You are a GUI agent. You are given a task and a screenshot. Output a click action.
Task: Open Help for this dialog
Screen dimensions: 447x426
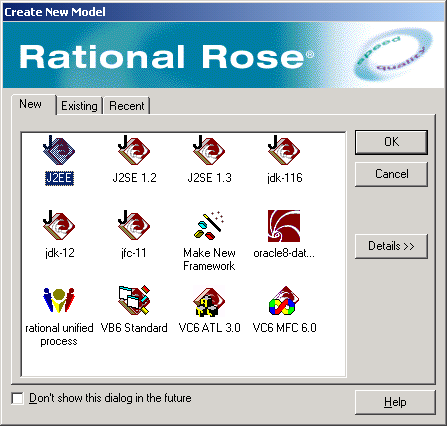(x=395, y=402)
